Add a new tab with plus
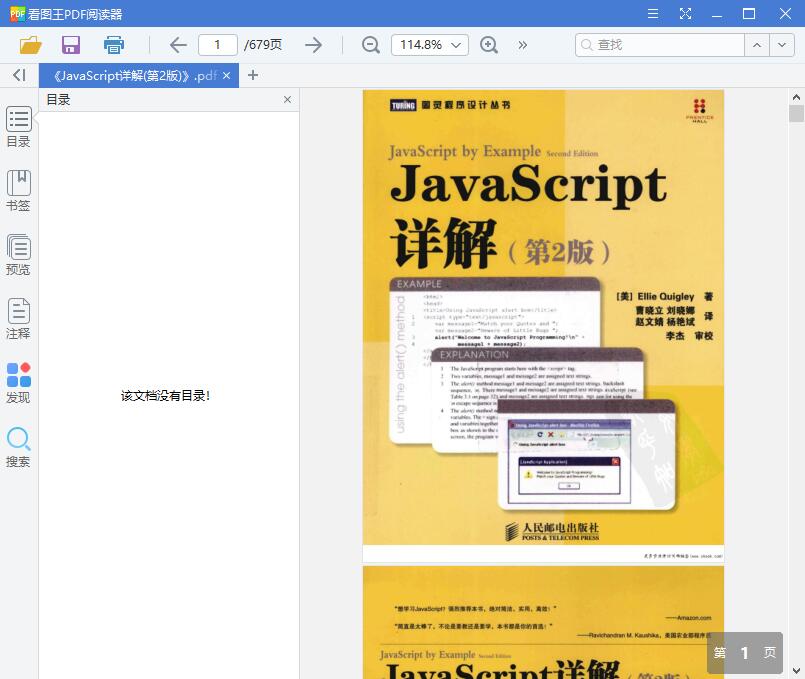The width and height of the screenshot is (805, 679). (x=253, y=75)
